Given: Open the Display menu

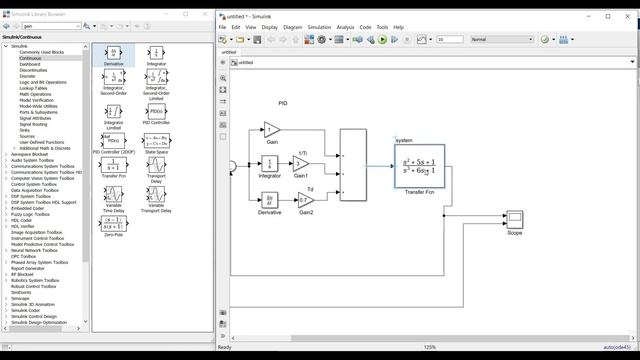Looking at the screenshot, I should tap(269, 27).
